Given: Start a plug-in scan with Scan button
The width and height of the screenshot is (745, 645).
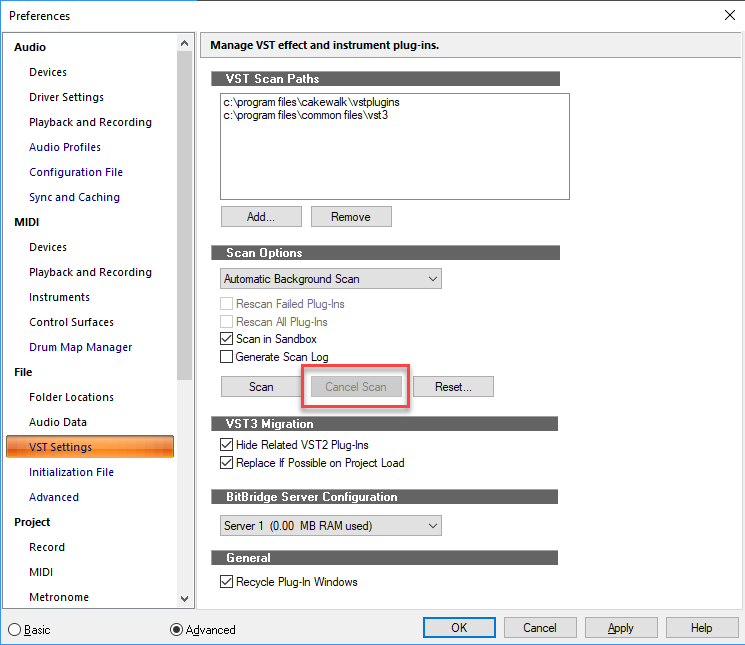Looking at the screenshot, I should (261, 387).
